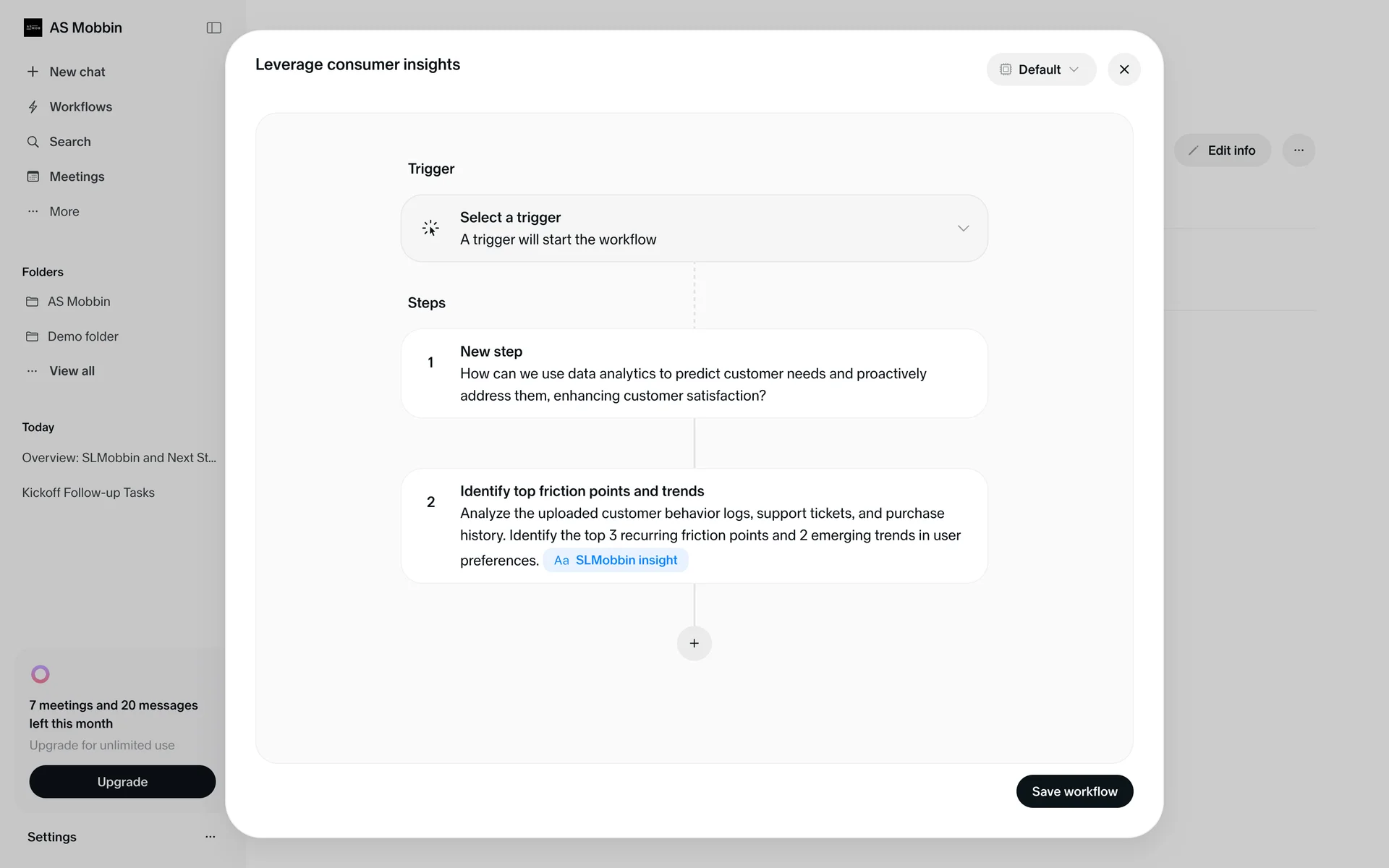Expand the Select a trigger dropdown
Screen dimensions: 1389x868
tap(963, 229)
